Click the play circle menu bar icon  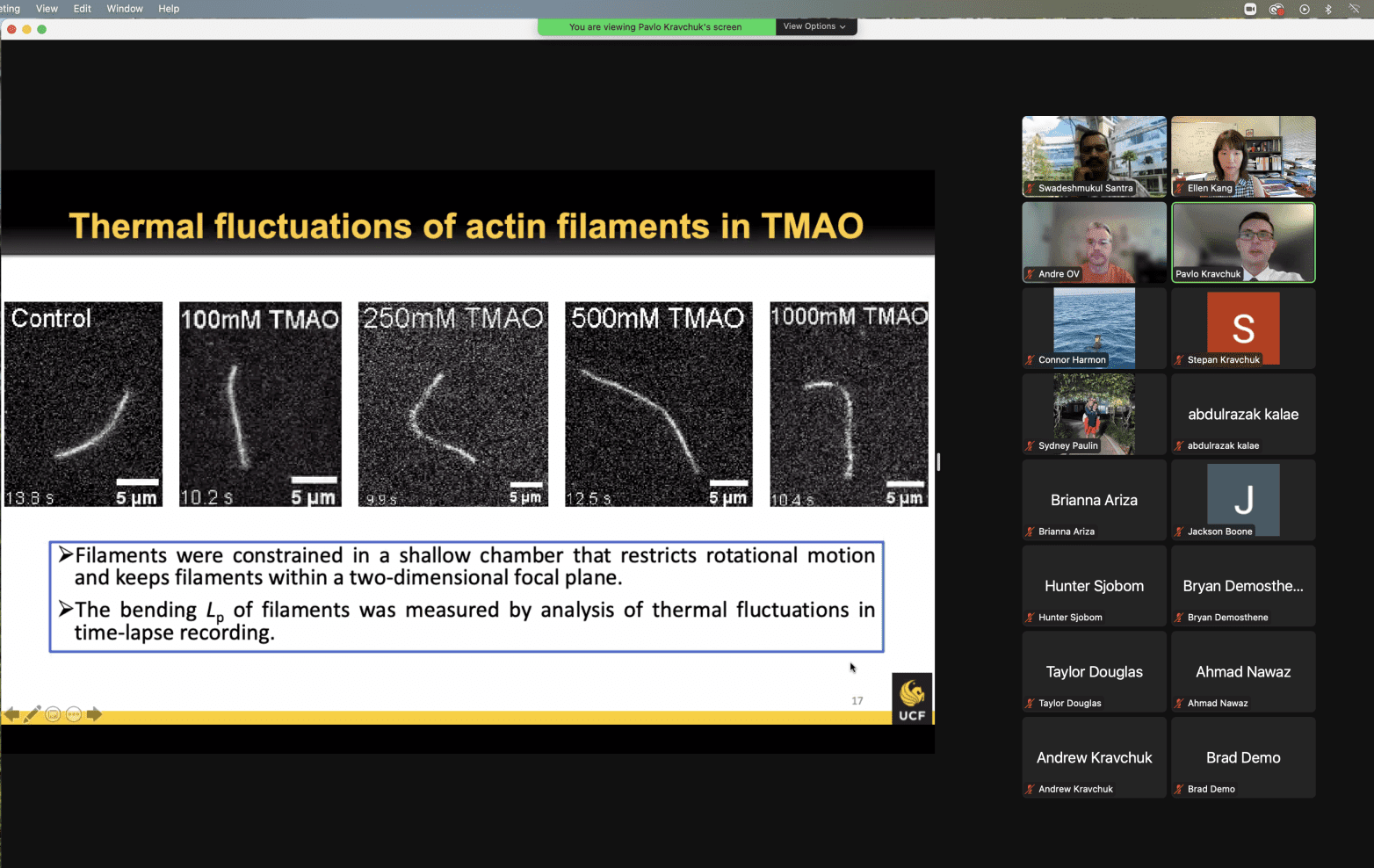click(x=1305, y=9)
